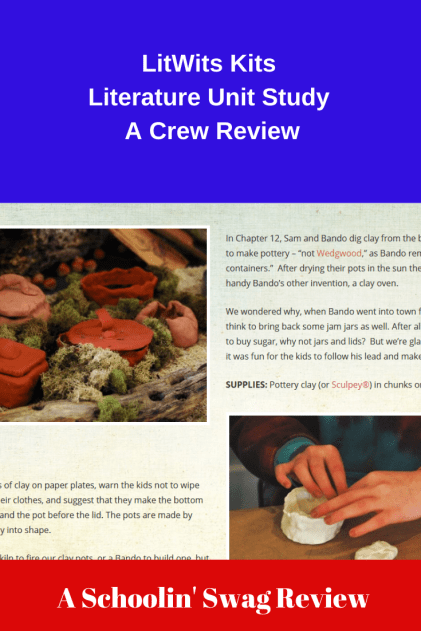
Task: Click the A Schoolin' Swag Review banner
Action: 213,598
